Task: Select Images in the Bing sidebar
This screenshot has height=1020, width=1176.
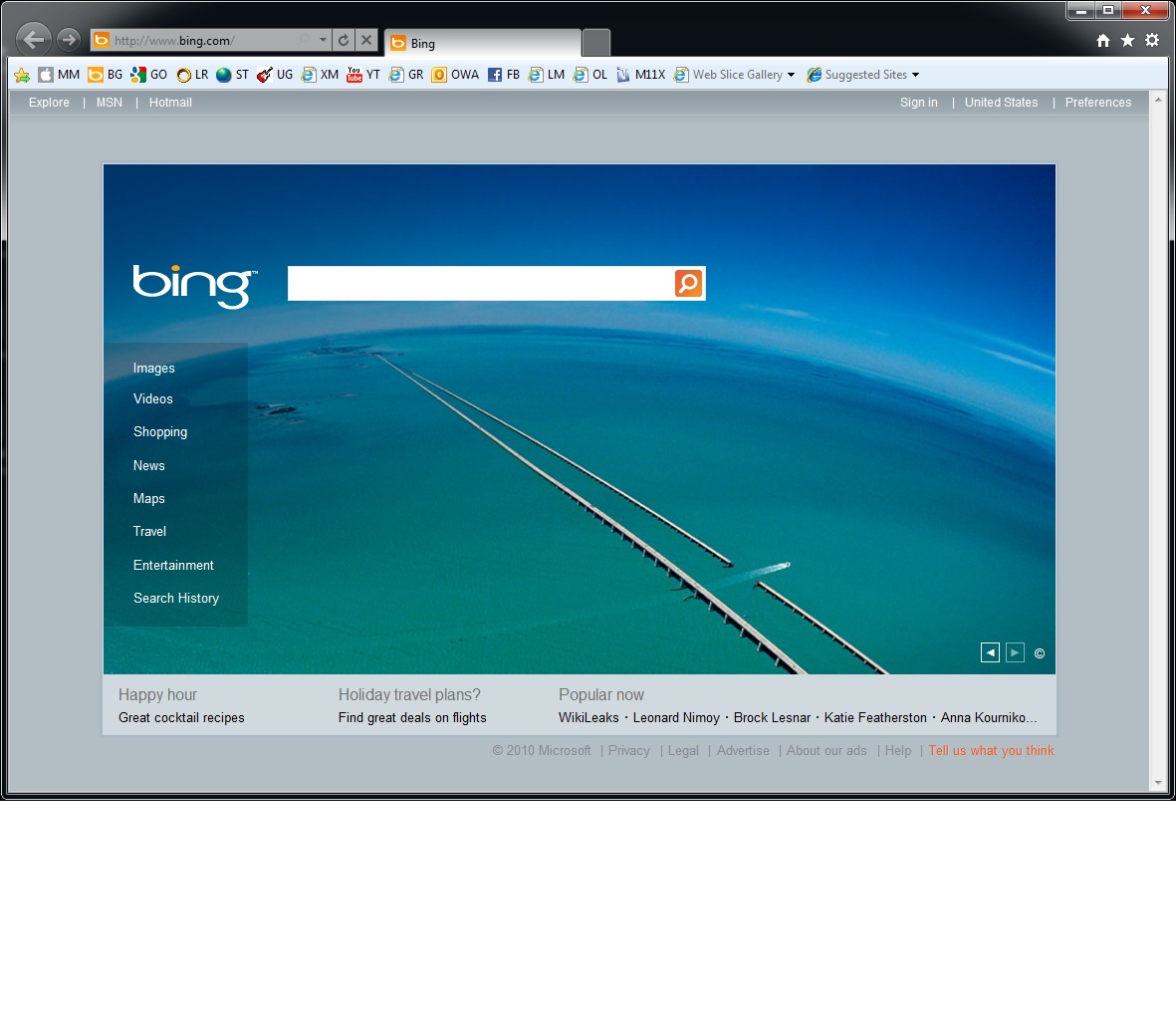Action: (x=153, y=368)
